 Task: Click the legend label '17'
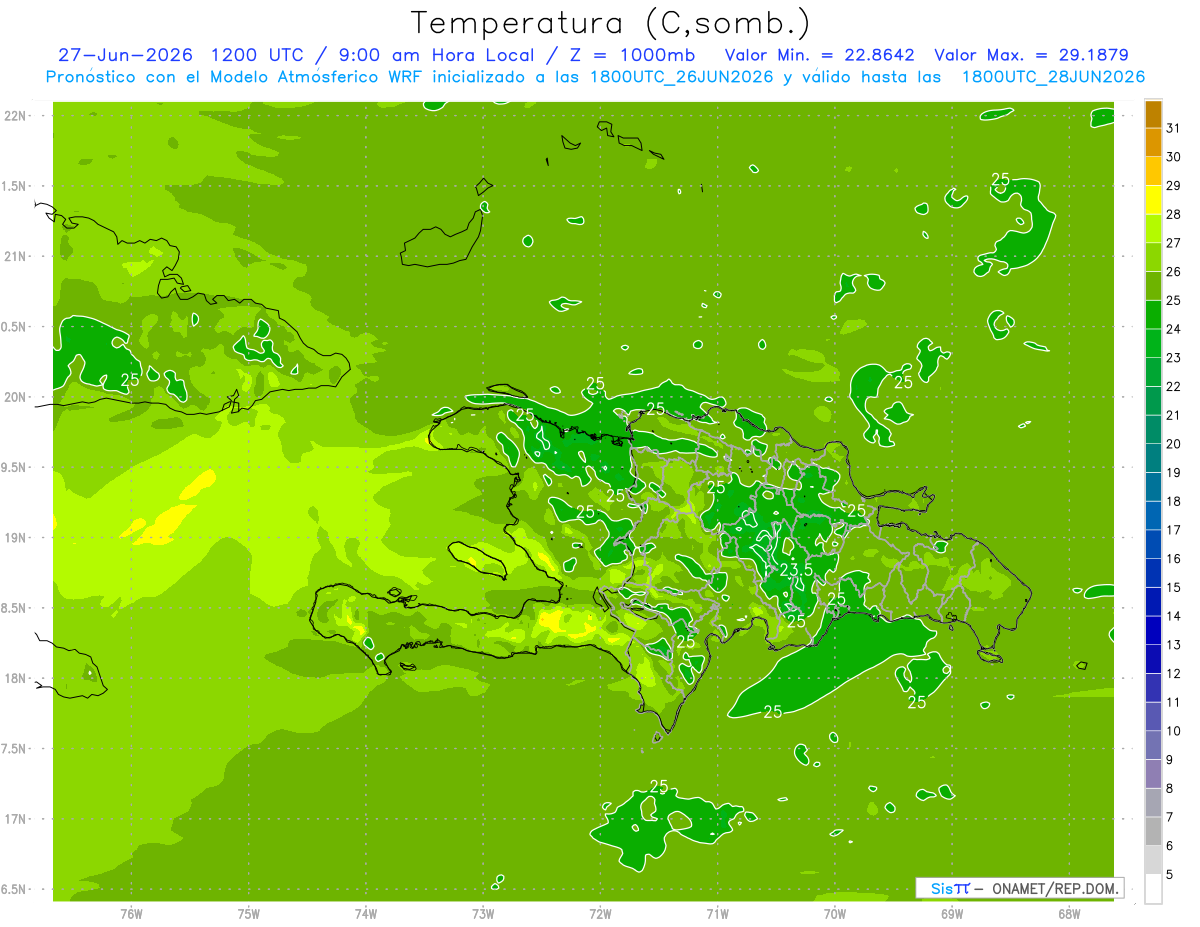pyautogui.click(x=1174, y=530)
